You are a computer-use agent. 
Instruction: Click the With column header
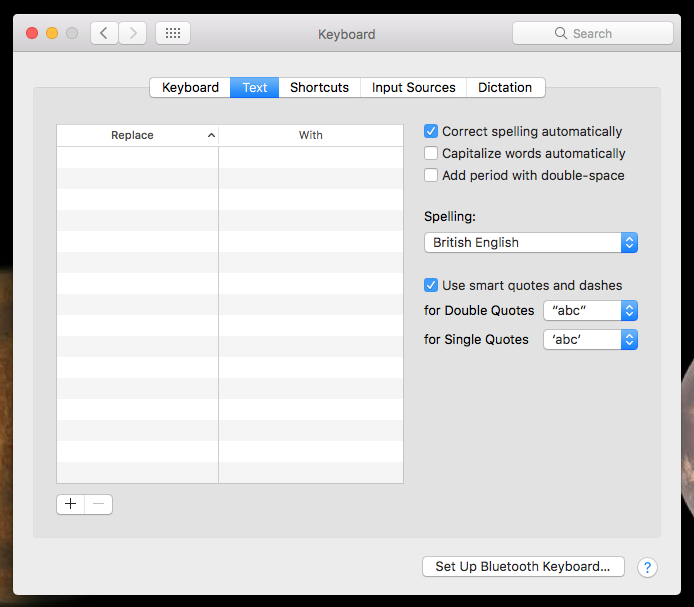pos(311,135)
